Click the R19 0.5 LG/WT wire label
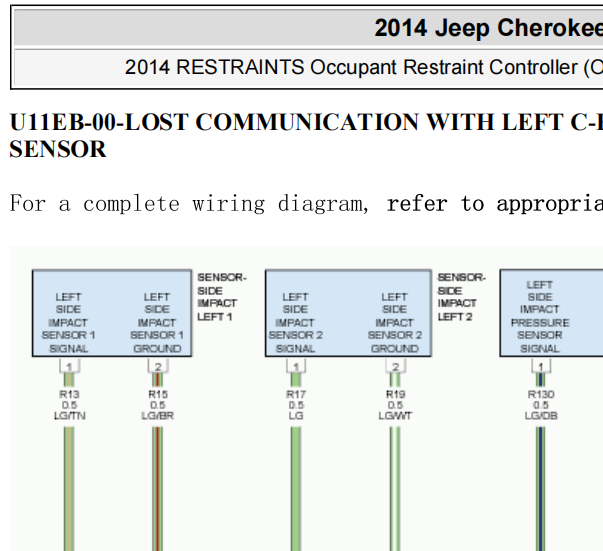 (x=395, y=405)
